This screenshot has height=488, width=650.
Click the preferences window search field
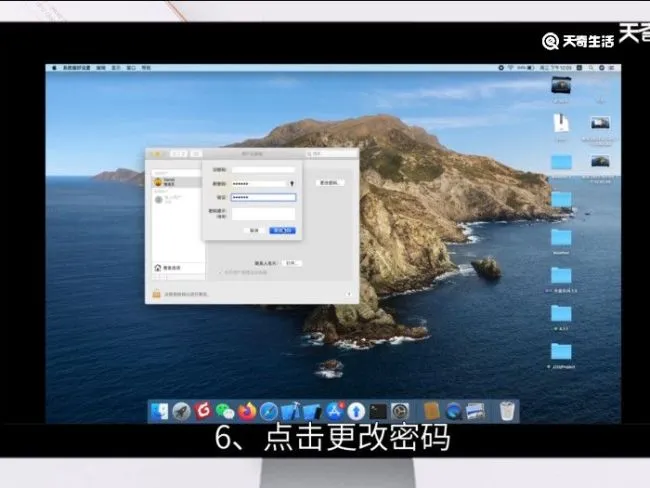point(331,154)
